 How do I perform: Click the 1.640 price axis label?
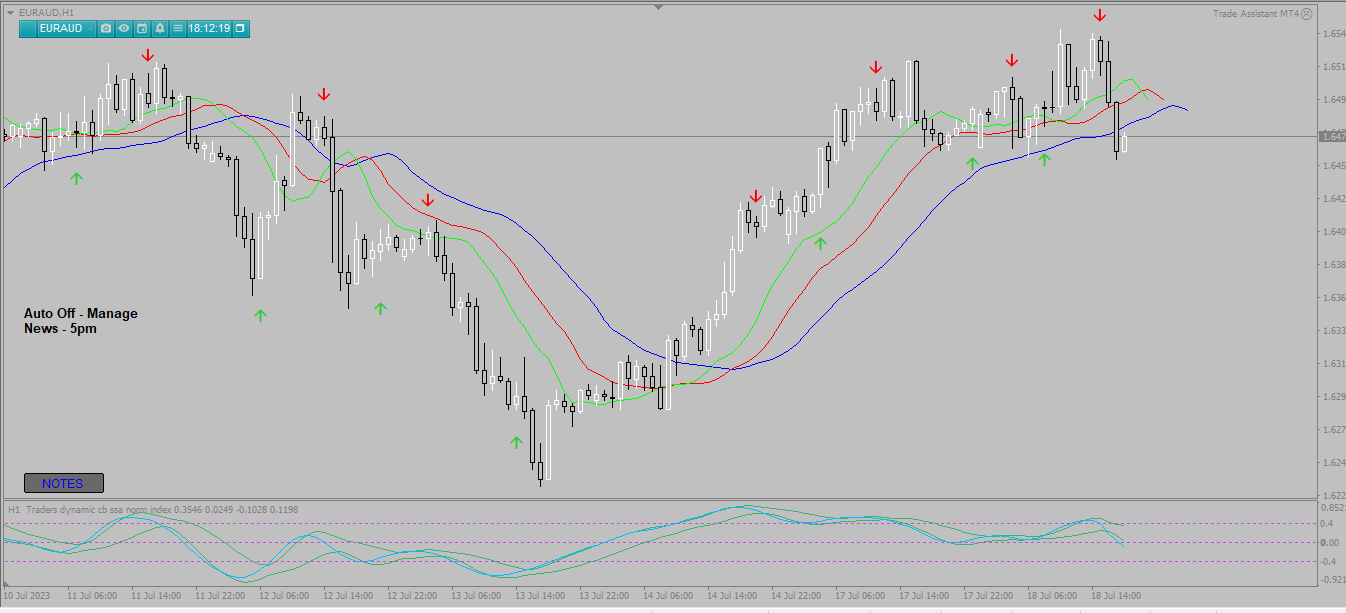coord(1333,232)
